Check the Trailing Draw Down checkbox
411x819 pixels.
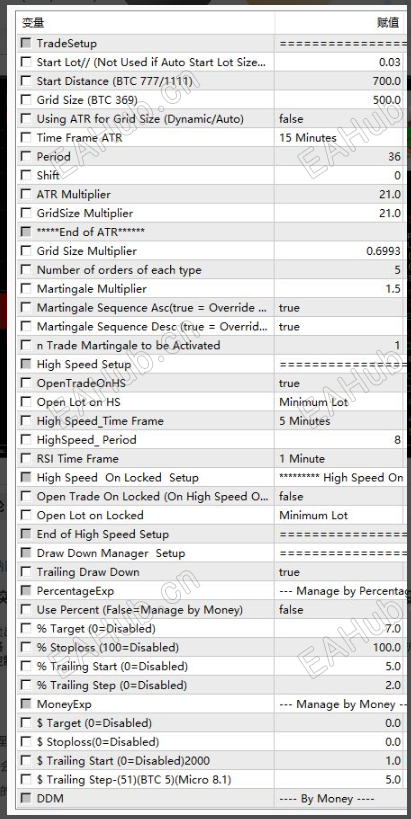click(26, 572)
